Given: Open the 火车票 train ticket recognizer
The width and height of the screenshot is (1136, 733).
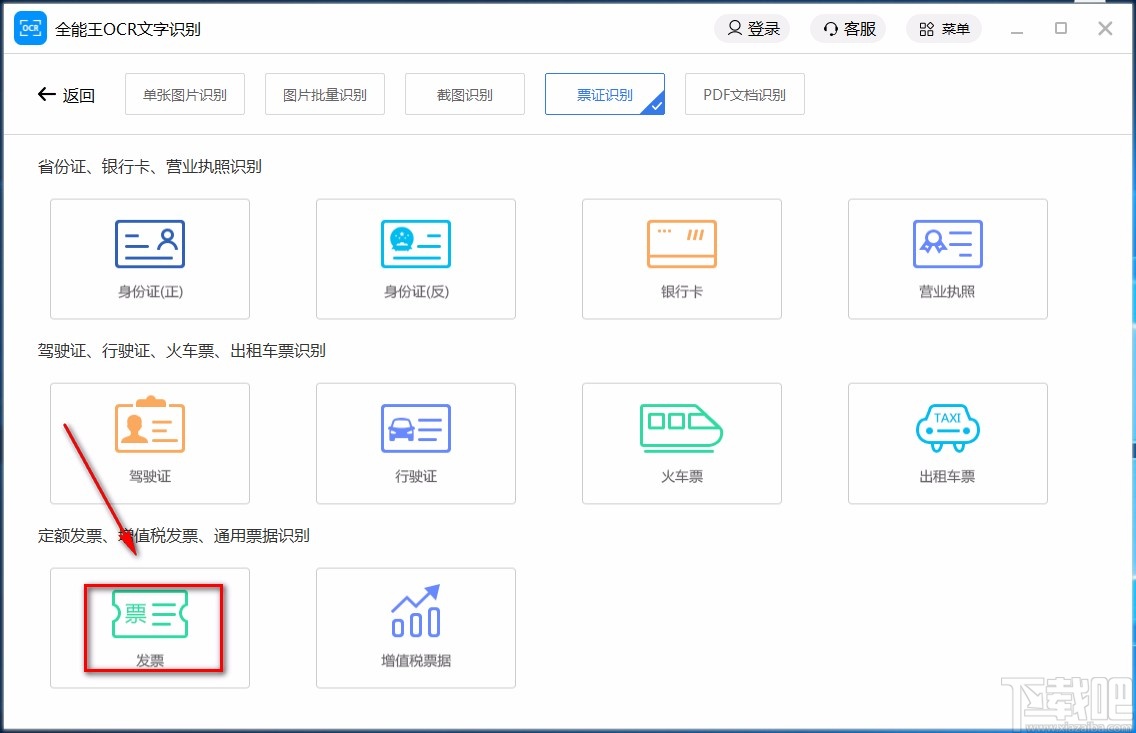Looking at the screenshot, I should point(681,443).
